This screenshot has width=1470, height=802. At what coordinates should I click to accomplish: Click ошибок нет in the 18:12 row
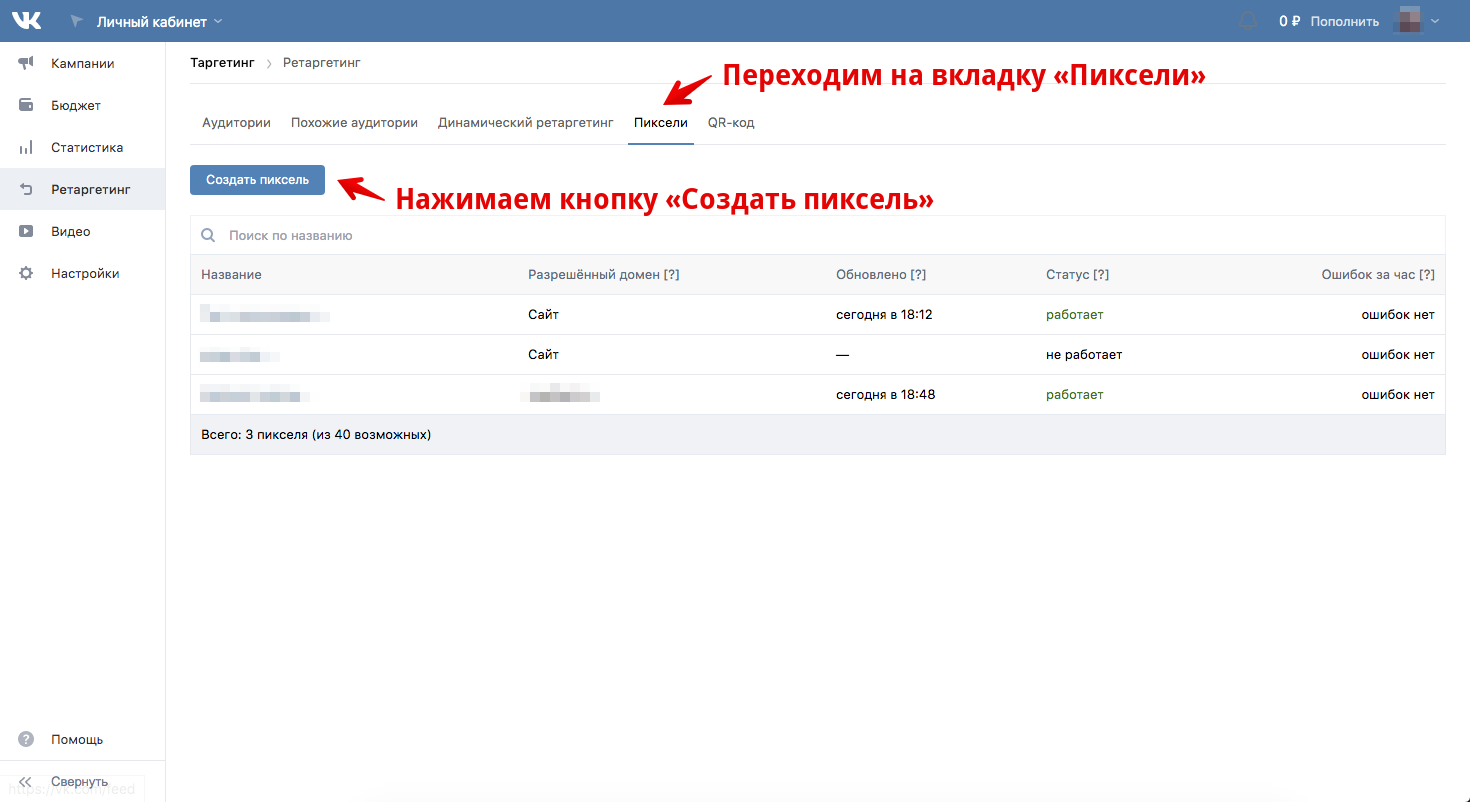[1398, 314]
